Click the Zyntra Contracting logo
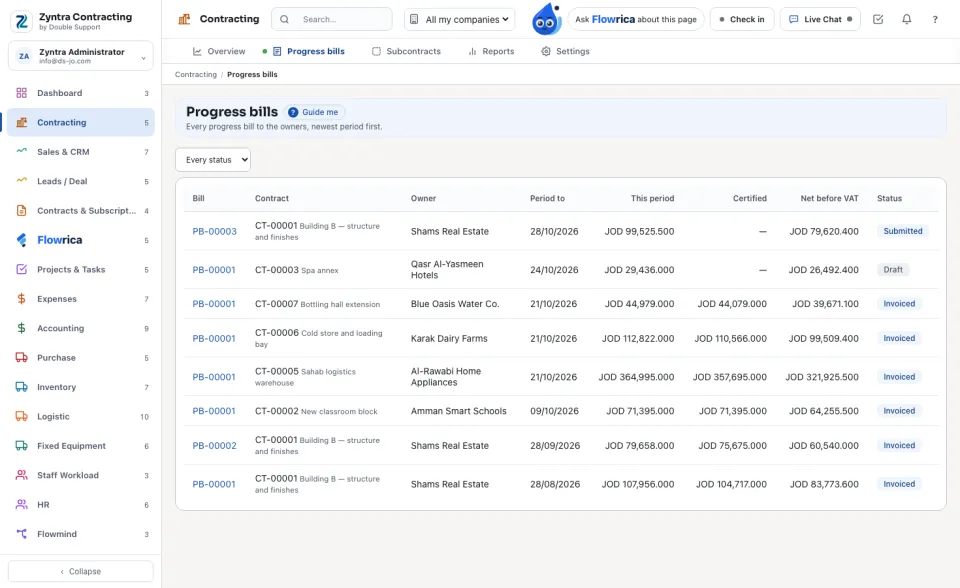The width and height of the screenshot is (960, 588). (x=21, y=21)
